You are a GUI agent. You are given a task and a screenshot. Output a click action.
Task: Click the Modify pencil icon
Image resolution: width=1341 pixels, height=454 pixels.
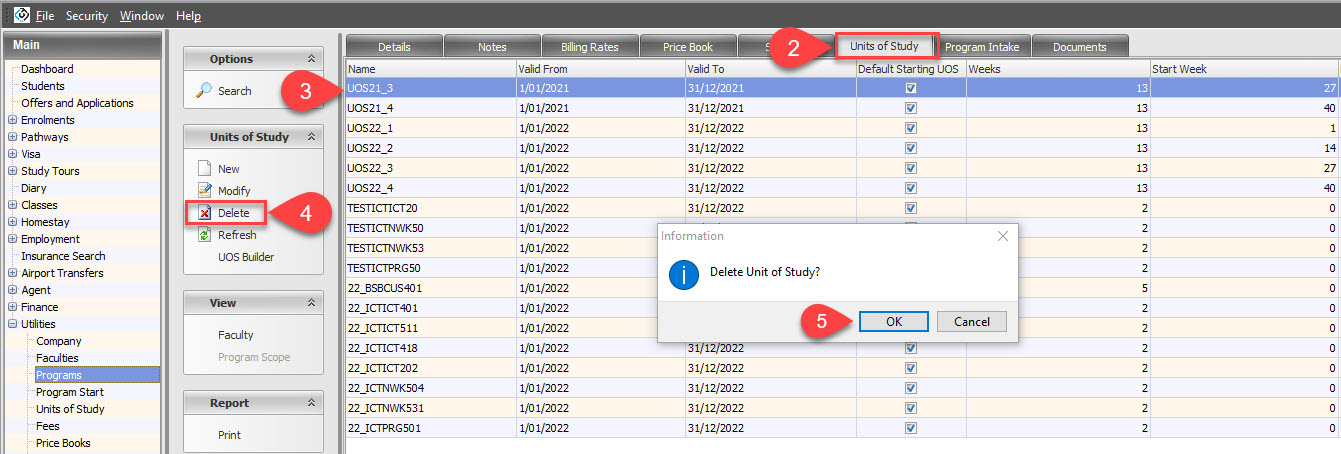tap(204, 190)
